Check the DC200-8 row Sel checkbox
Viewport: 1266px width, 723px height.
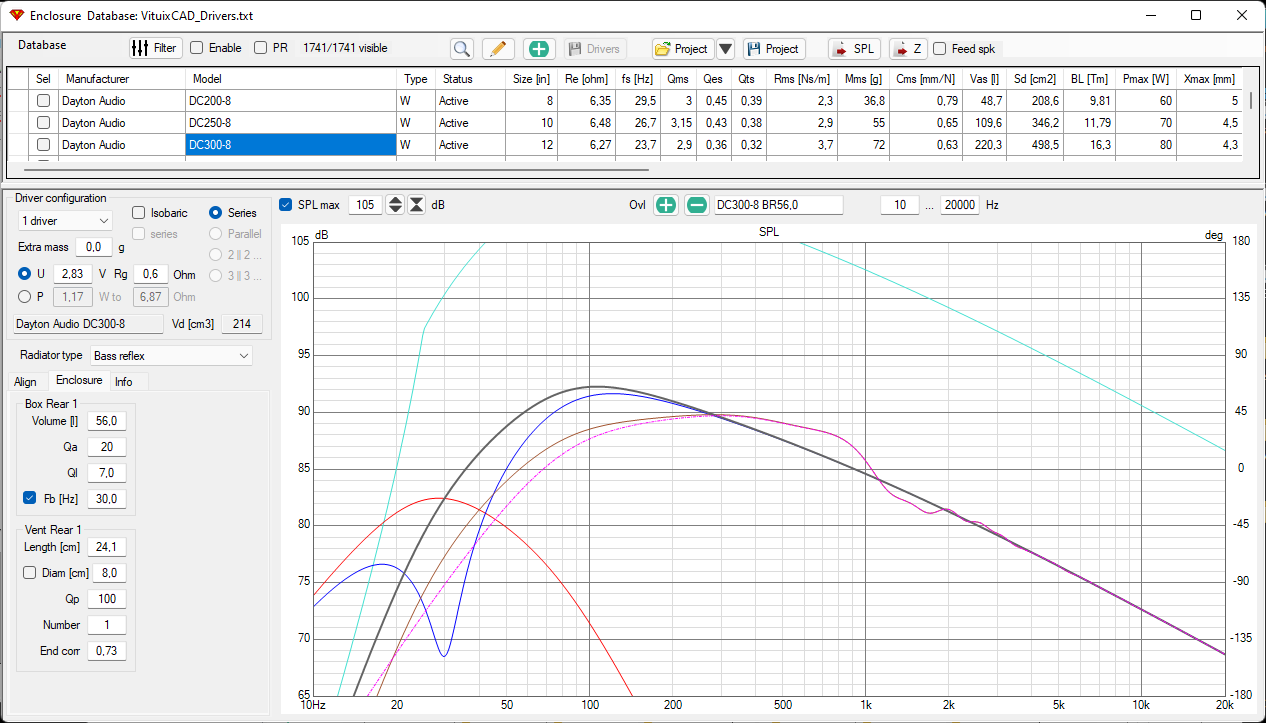(43, 101)
